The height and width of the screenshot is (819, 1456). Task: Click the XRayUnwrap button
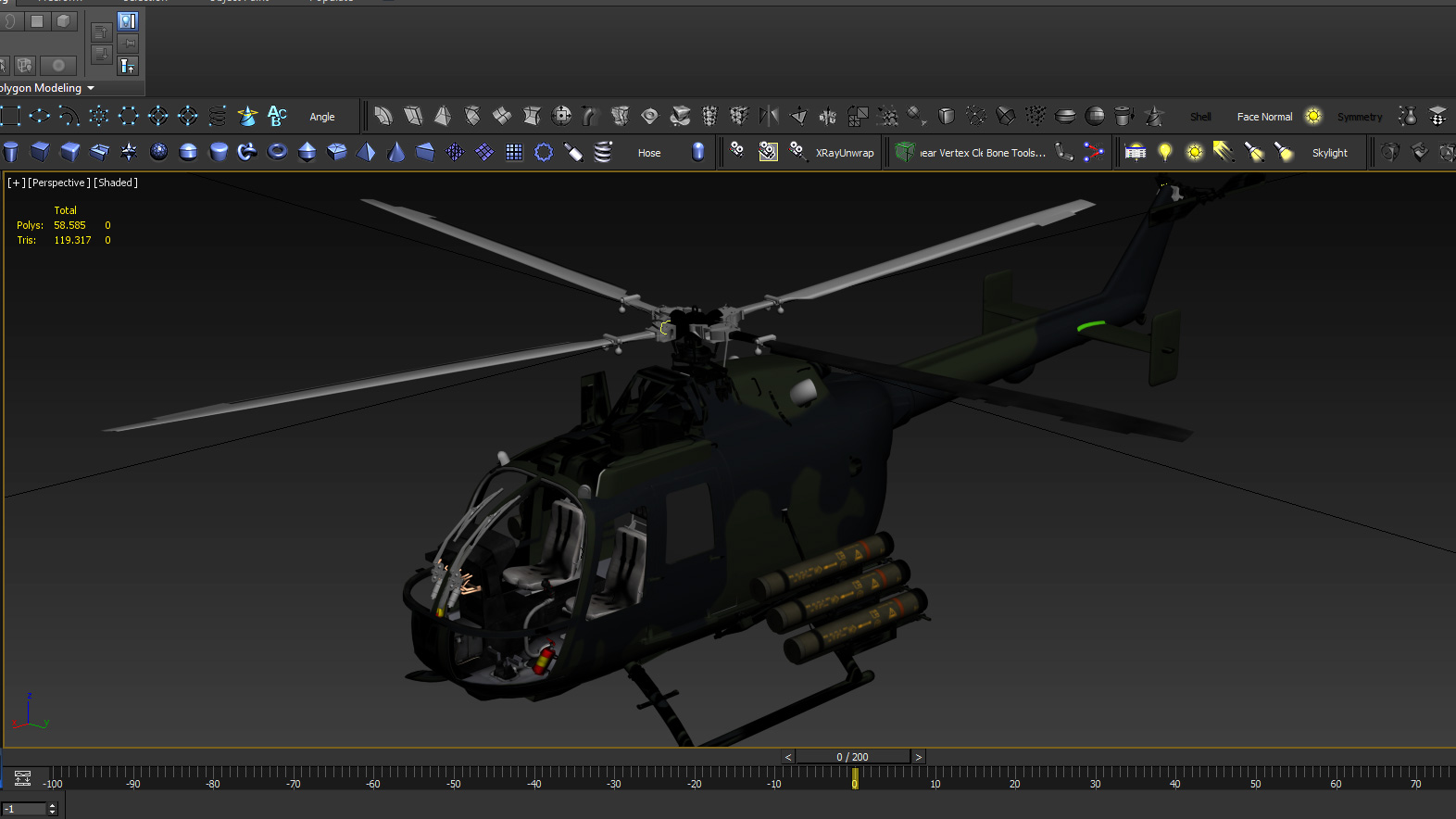845,153
